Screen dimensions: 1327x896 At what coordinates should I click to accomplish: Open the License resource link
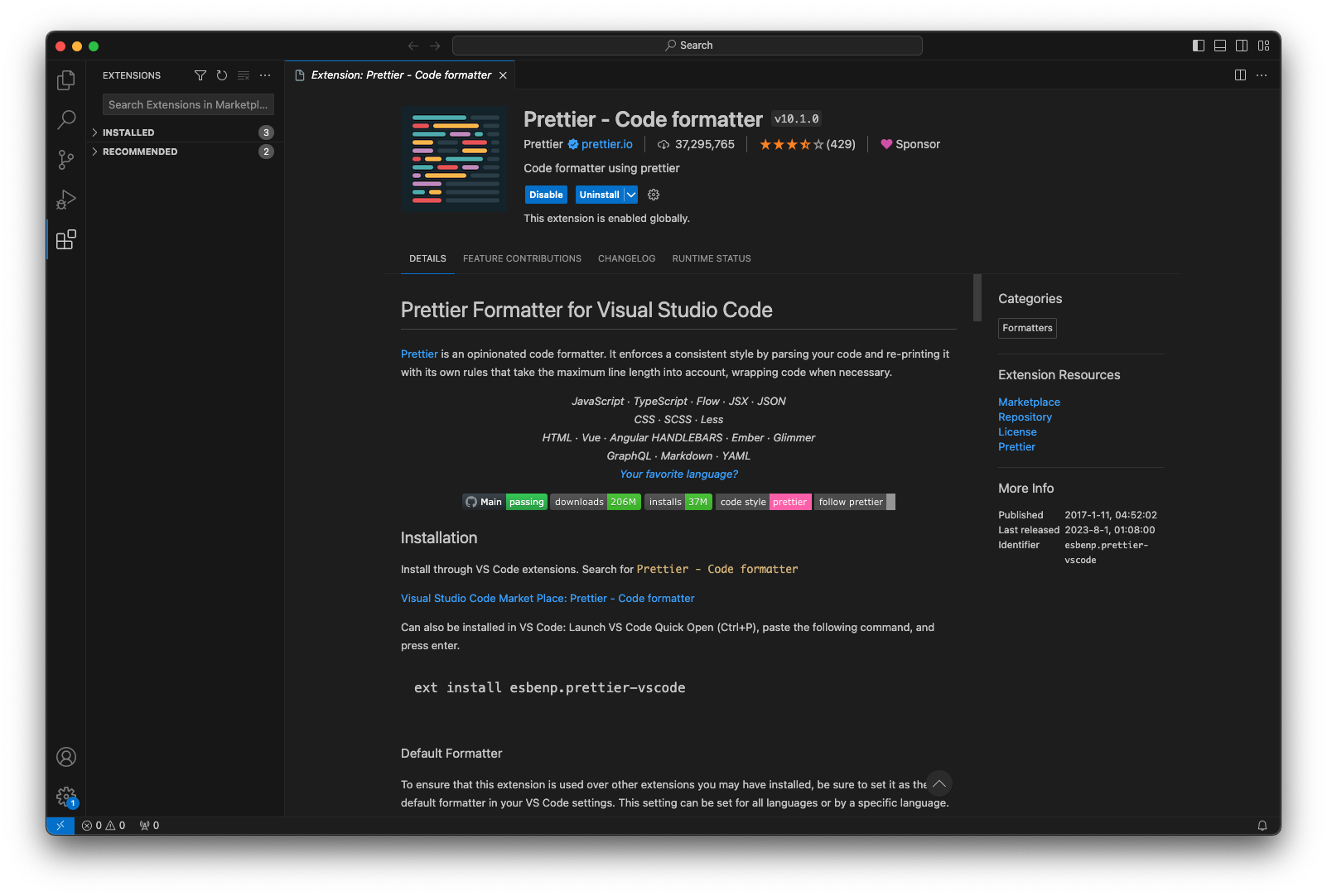(x=1017, y=431)
